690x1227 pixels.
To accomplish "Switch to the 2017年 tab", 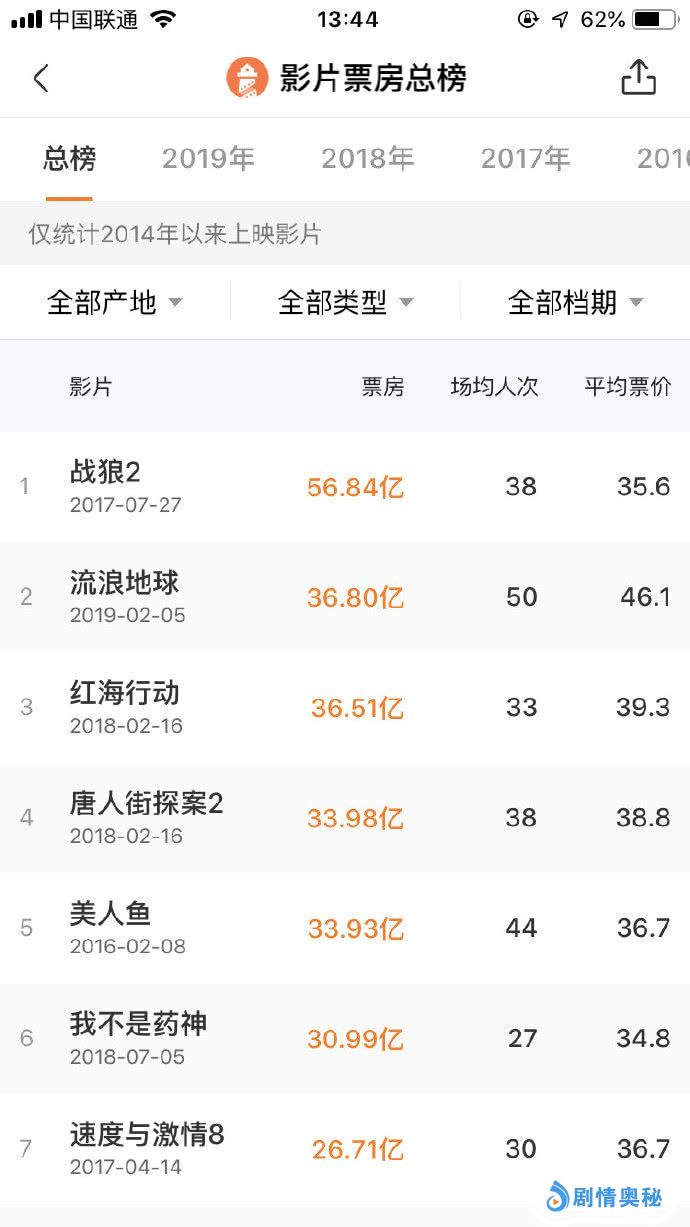I will tap(525, 158).
